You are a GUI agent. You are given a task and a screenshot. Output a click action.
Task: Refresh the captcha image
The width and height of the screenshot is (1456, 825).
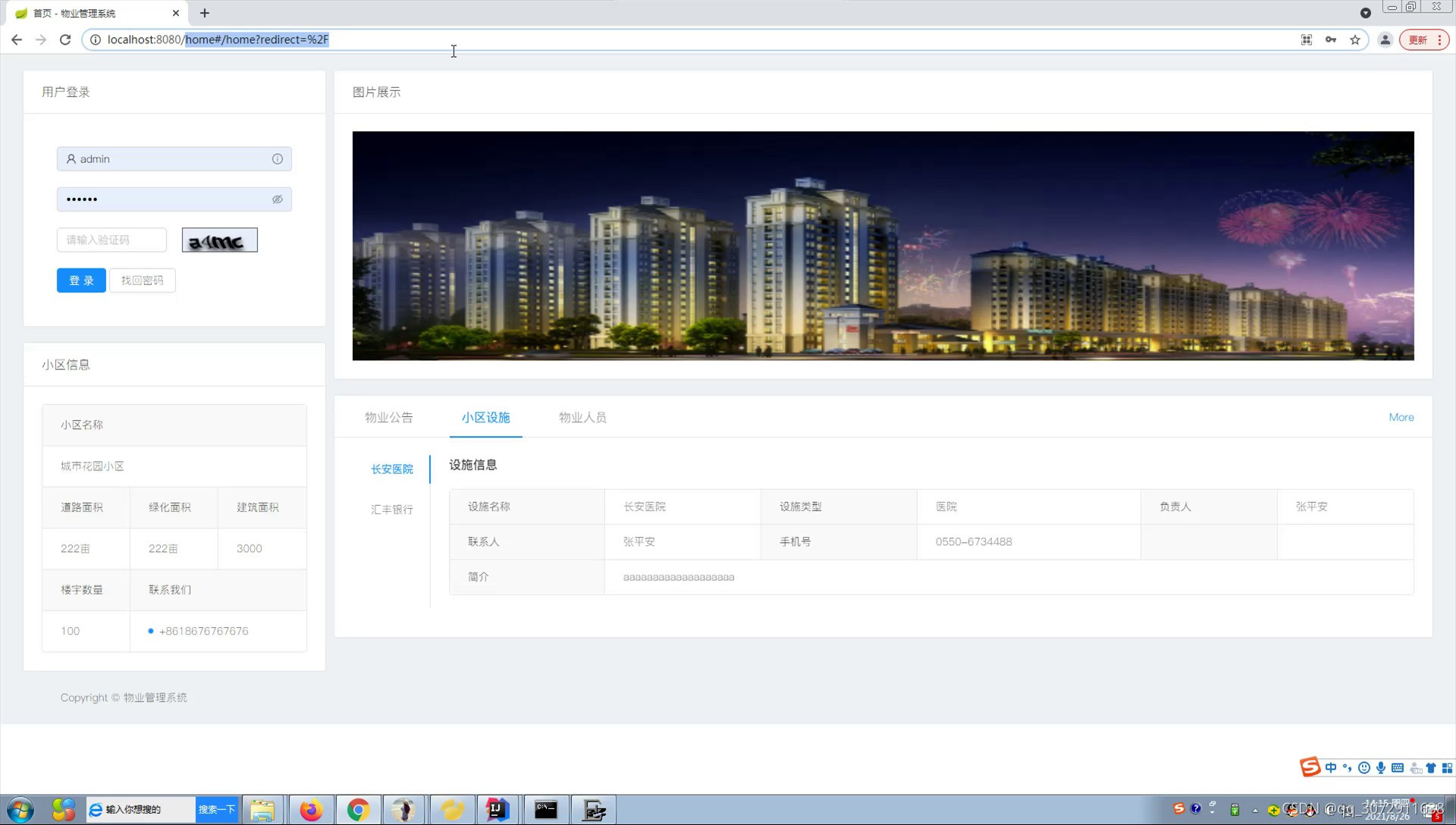point(220,240)
